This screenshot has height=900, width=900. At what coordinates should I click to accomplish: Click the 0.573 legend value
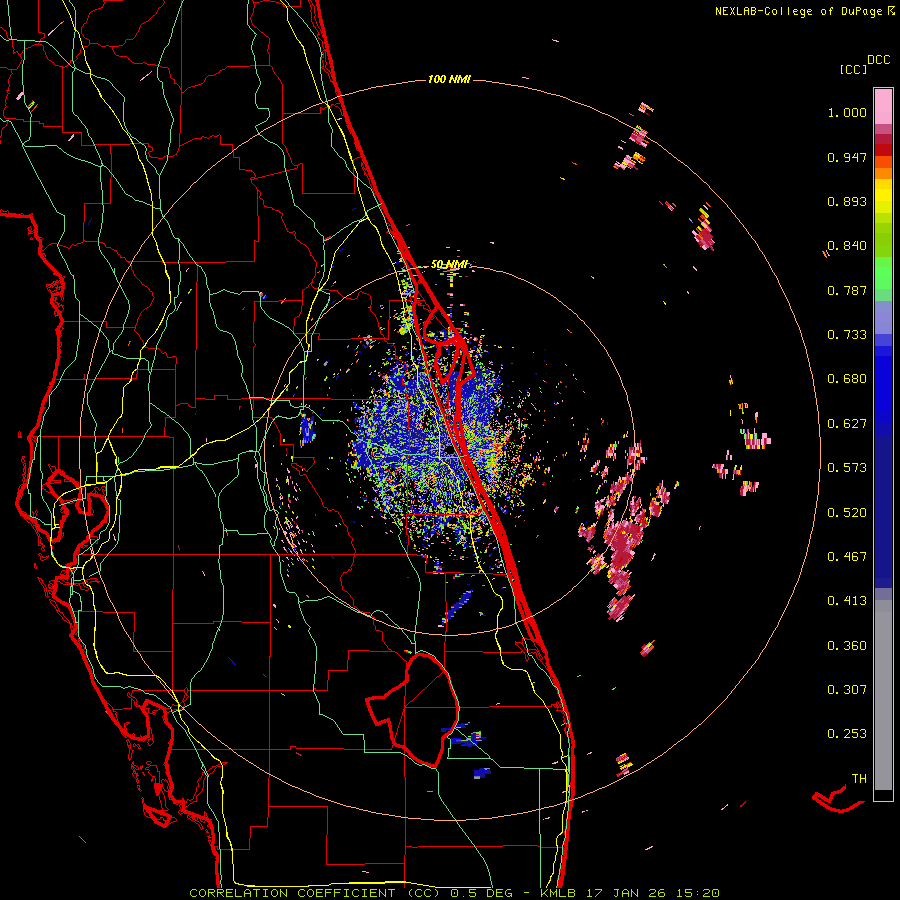847,468
